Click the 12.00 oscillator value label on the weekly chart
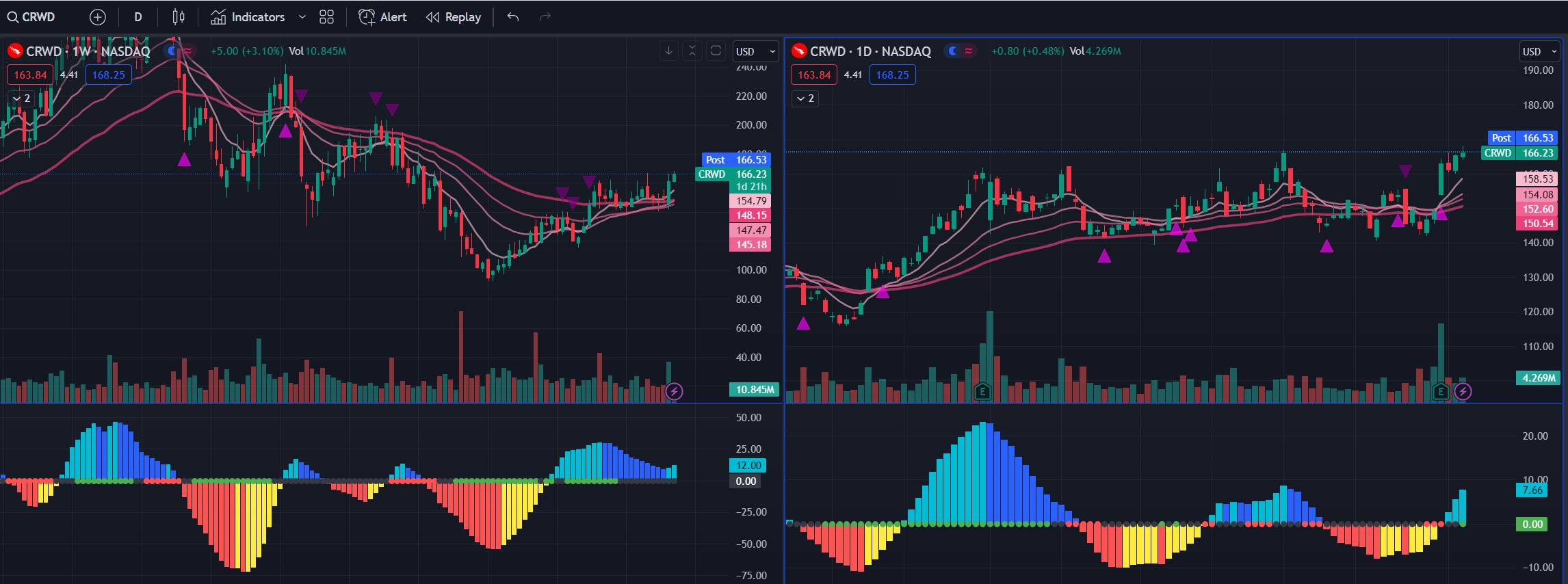This screenshot has height=584, width=1568. [748, 466]
